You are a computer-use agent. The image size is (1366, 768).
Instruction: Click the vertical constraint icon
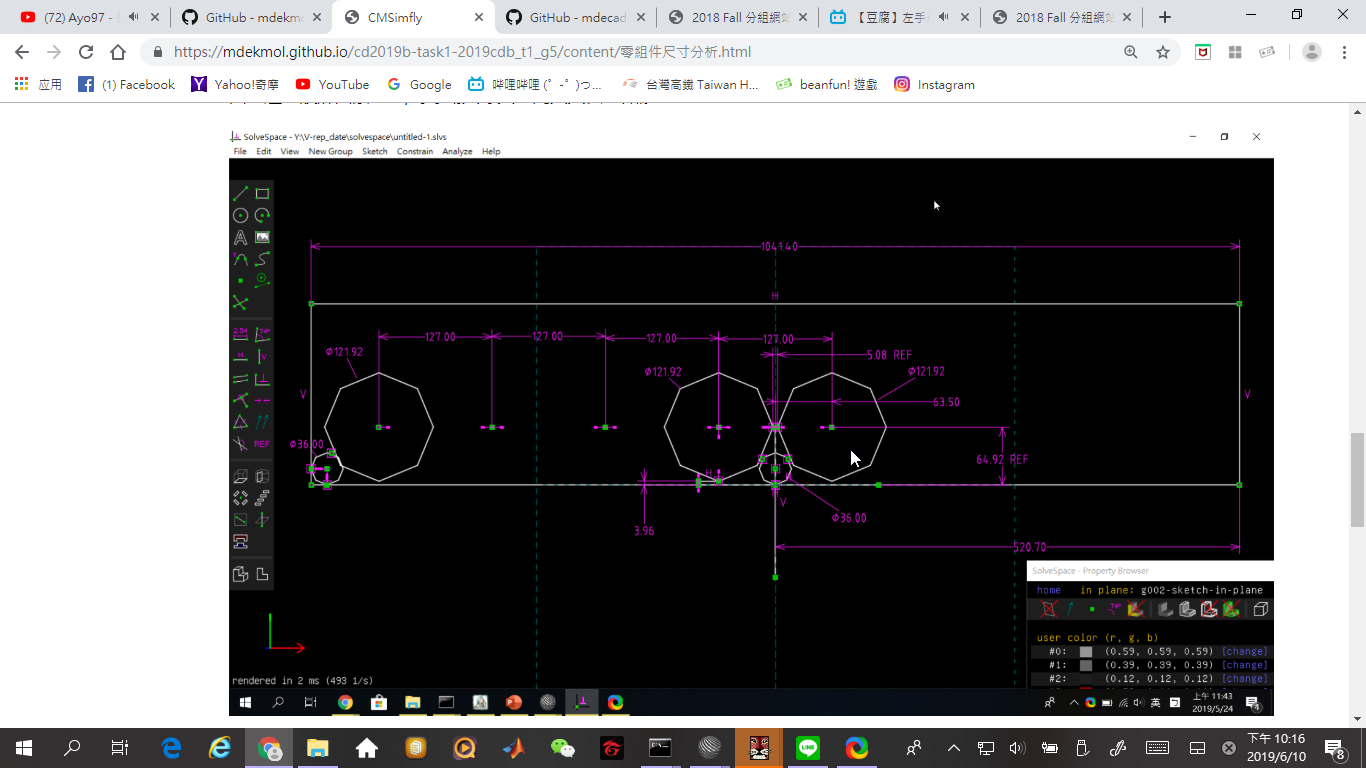click(x=262, y=355)
